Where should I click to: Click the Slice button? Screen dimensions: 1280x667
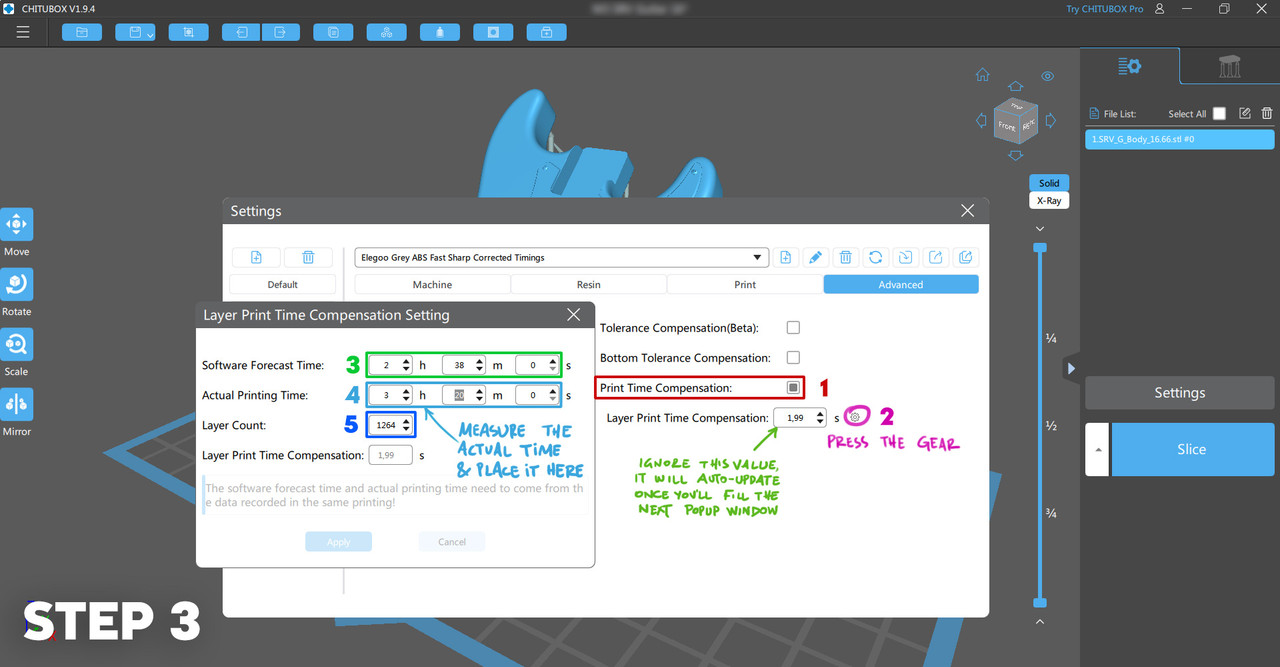[x=1191, y=449]
